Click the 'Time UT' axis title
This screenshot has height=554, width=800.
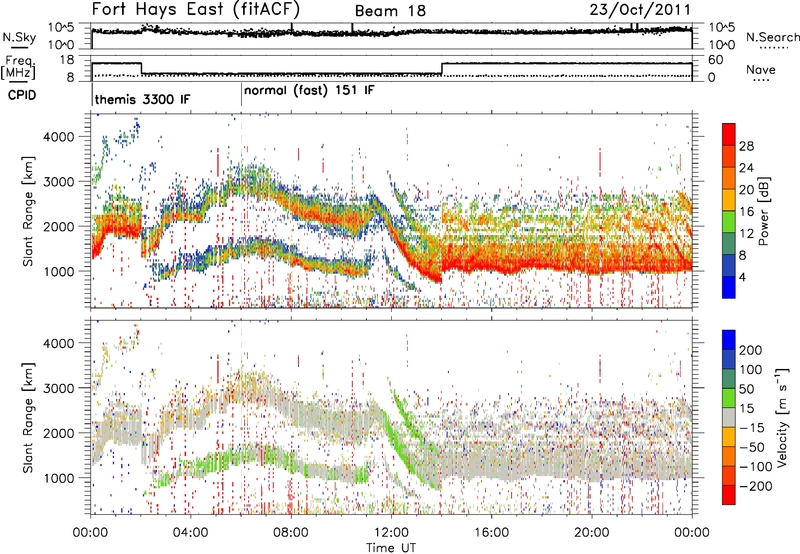(x=391, y=547)
